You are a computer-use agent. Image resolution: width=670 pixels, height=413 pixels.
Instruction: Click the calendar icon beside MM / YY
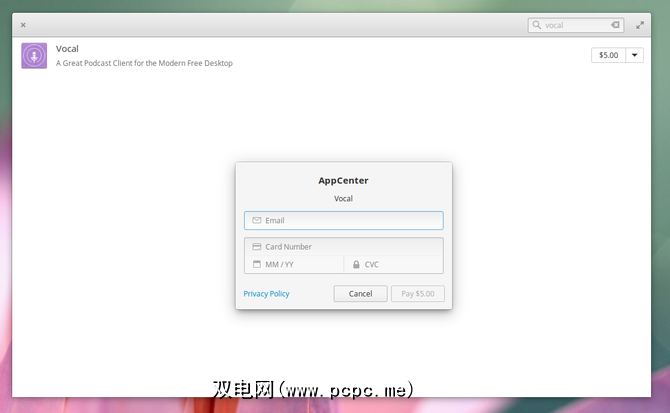tap(256, 264)
